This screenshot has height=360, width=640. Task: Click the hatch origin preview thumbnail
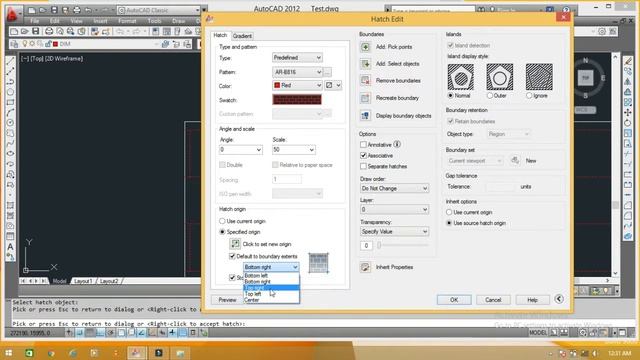pos(318,263)
